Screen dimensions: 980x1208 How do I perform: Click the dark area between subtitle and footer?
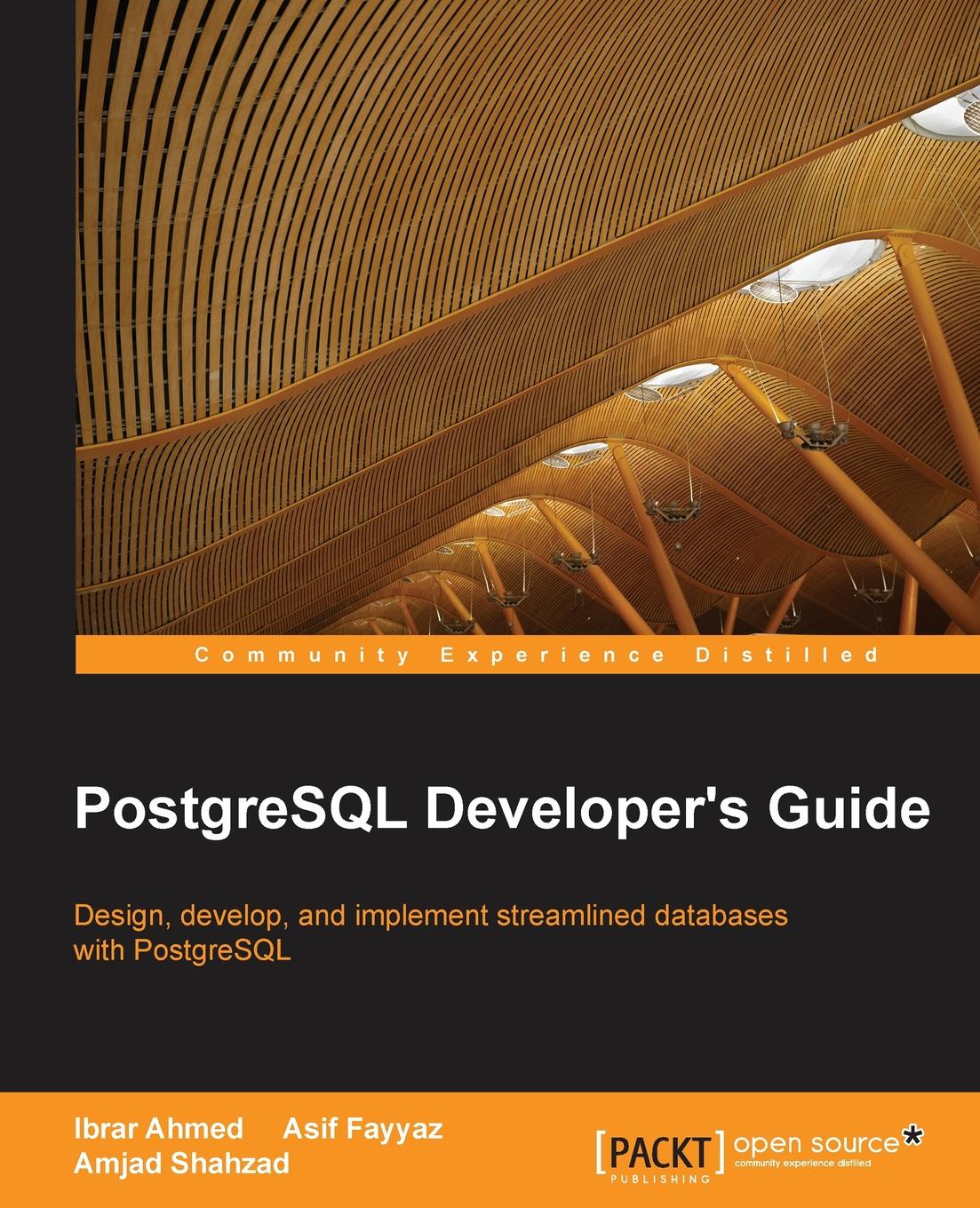coord(489,1030)
